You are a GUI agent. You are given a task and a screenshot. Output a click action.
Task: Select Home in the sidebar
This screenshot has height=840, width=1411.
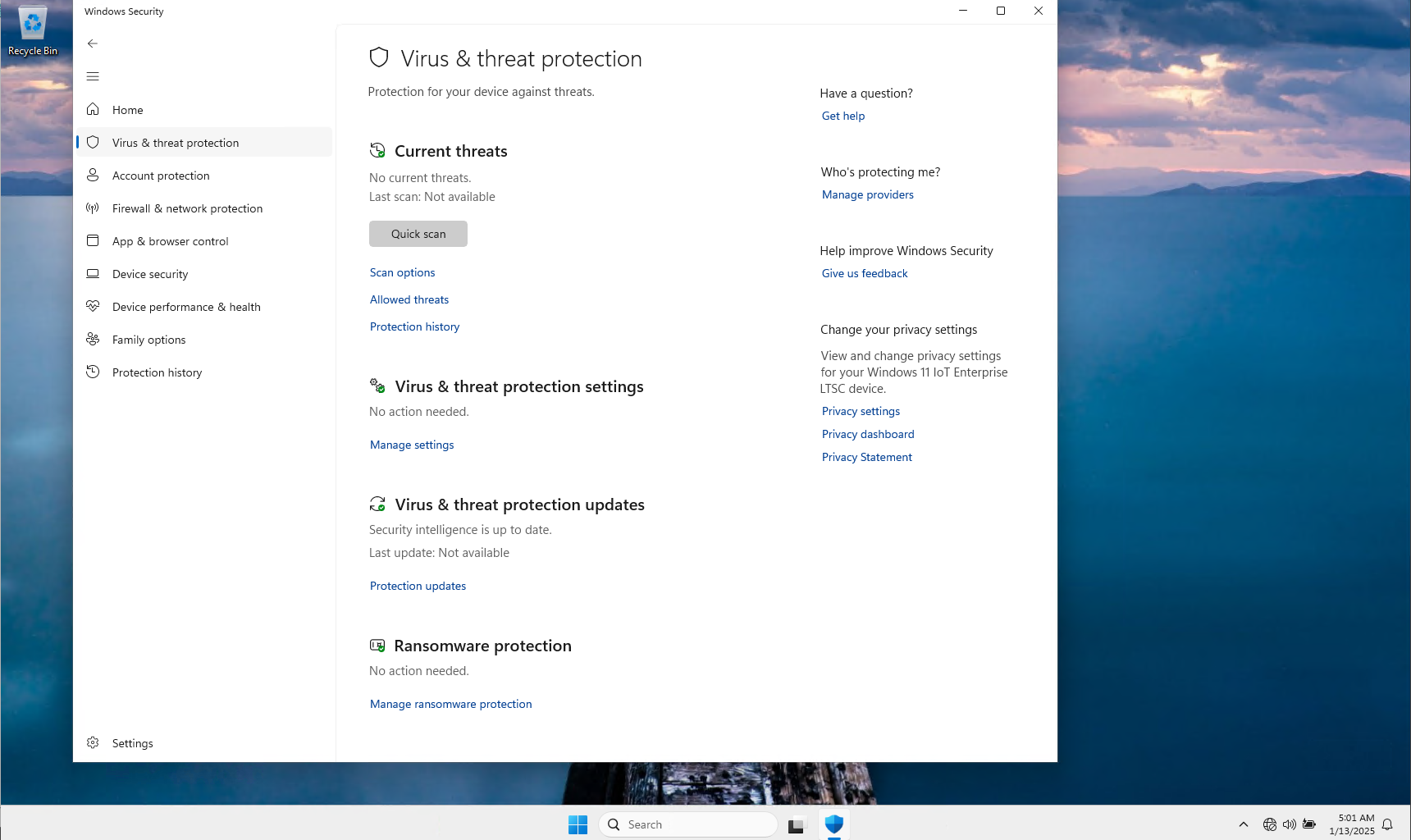(x=204, y=109)
